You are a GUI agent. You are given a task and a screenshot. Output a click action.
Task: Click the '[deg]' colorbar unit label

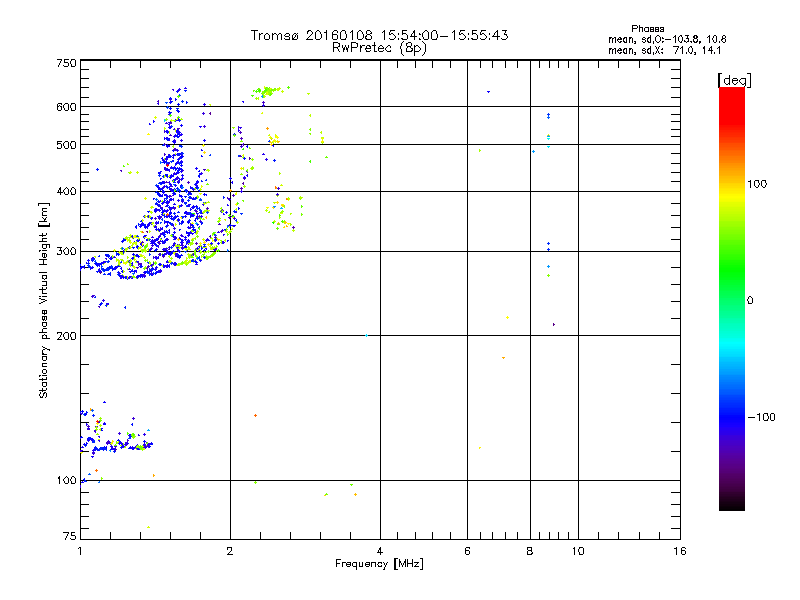tap(734, 80)
